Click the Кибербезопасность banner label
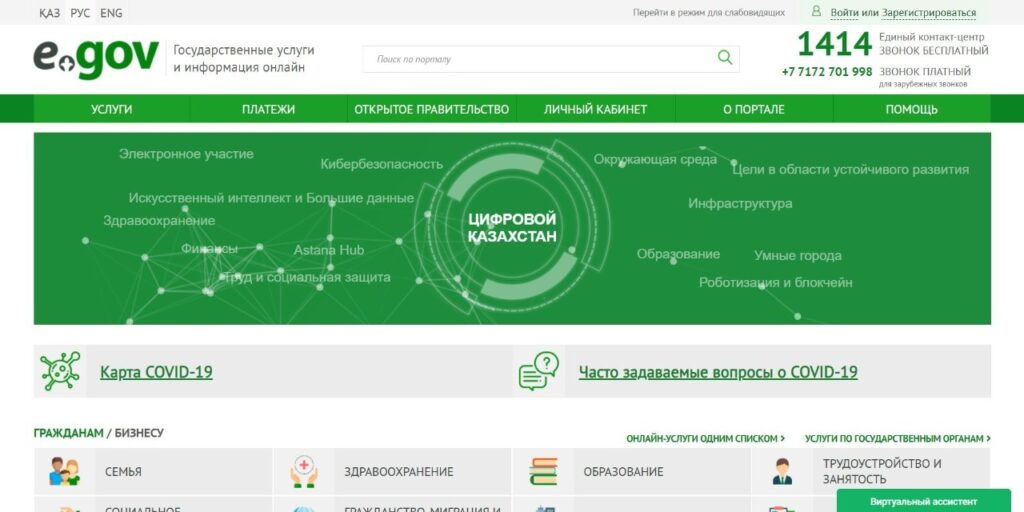 381,164
